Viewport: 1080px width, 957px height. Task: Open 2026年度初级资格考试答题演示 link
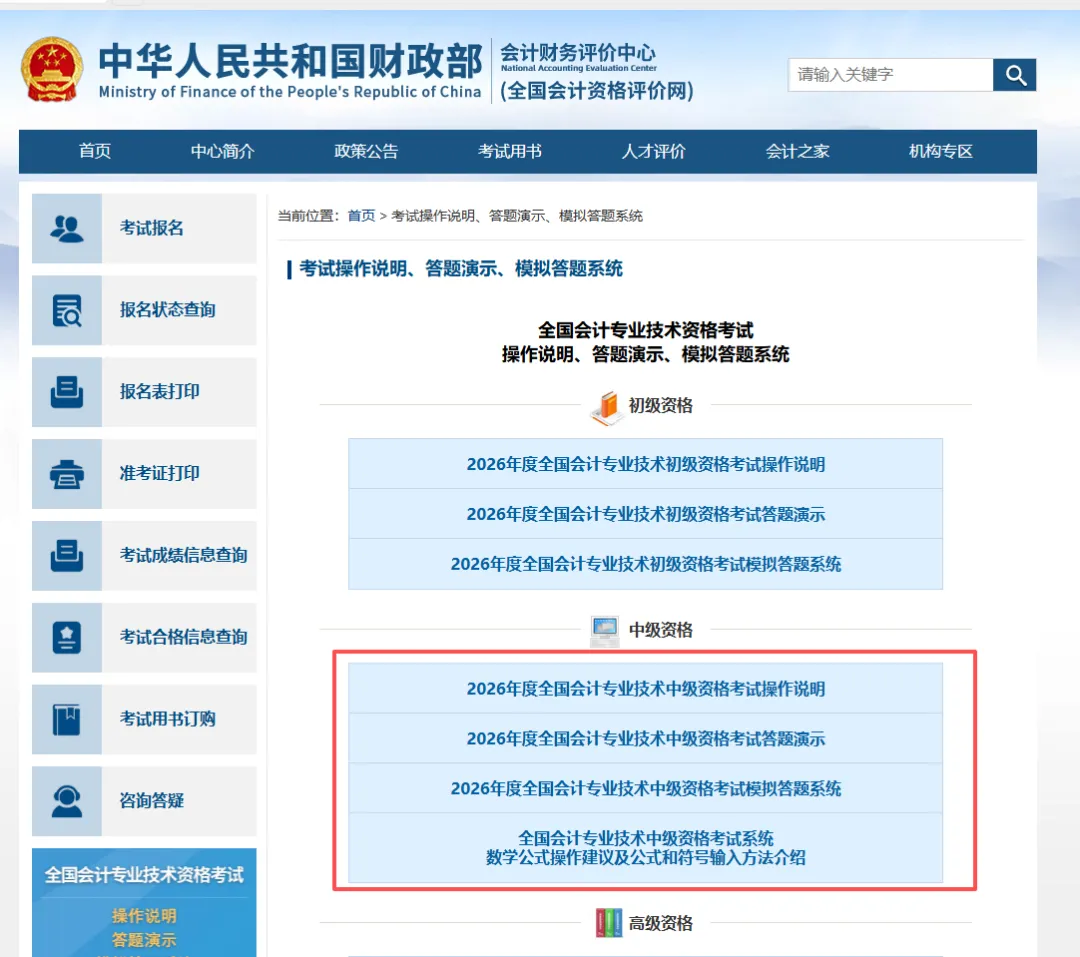(x=645, y=514)
